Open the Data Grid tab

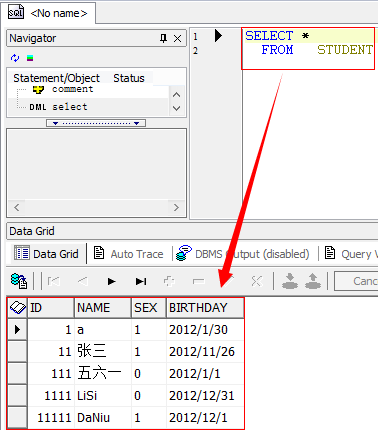(x=46, y=254)
